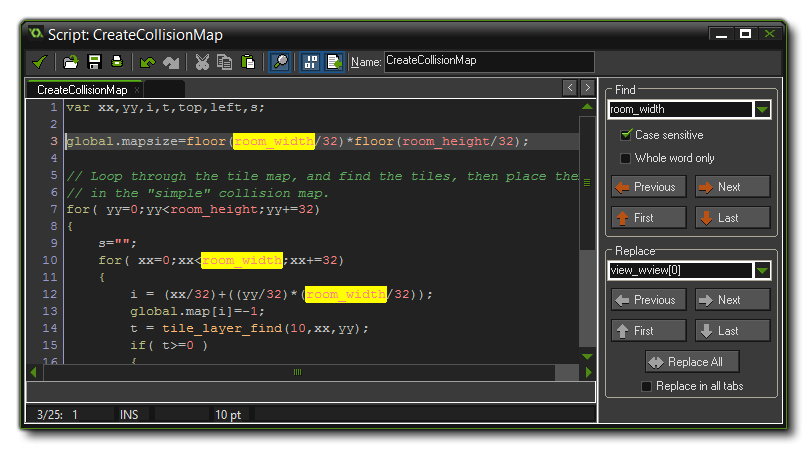
Task: Save the script with the floppy icon
Action: 93,62
